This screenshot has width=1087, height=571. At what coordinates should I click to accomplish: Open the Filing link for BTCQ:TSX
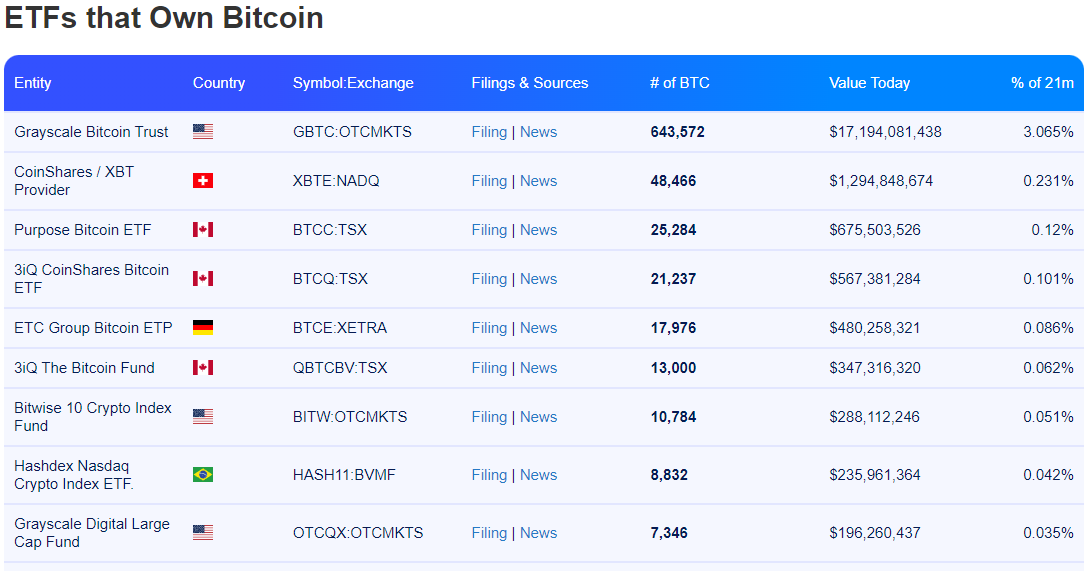click(489, 279)
